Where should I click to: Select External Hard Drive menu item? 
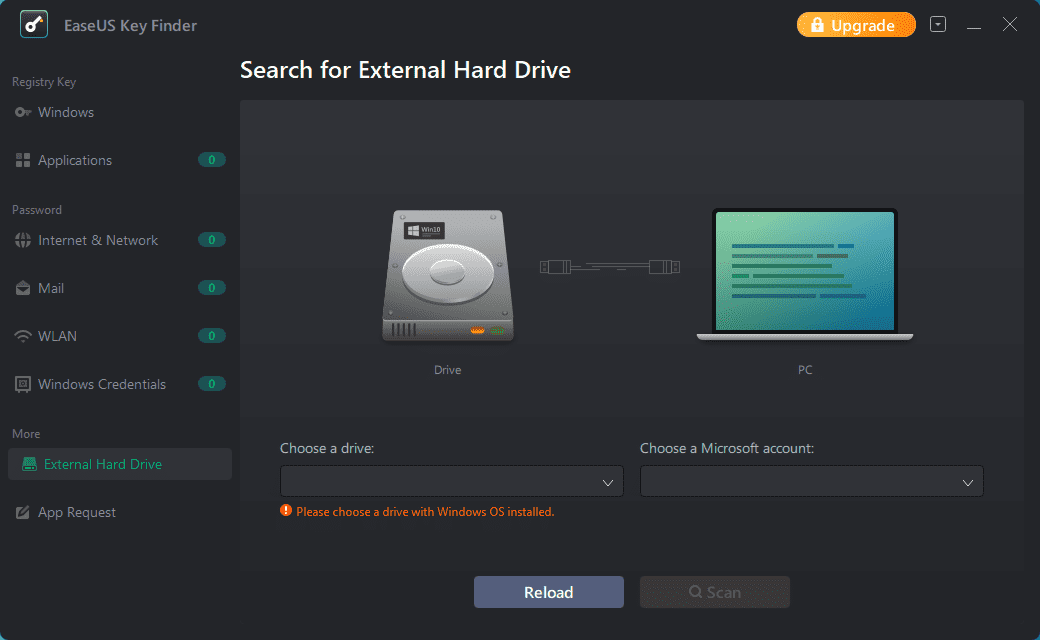point(119,464)
